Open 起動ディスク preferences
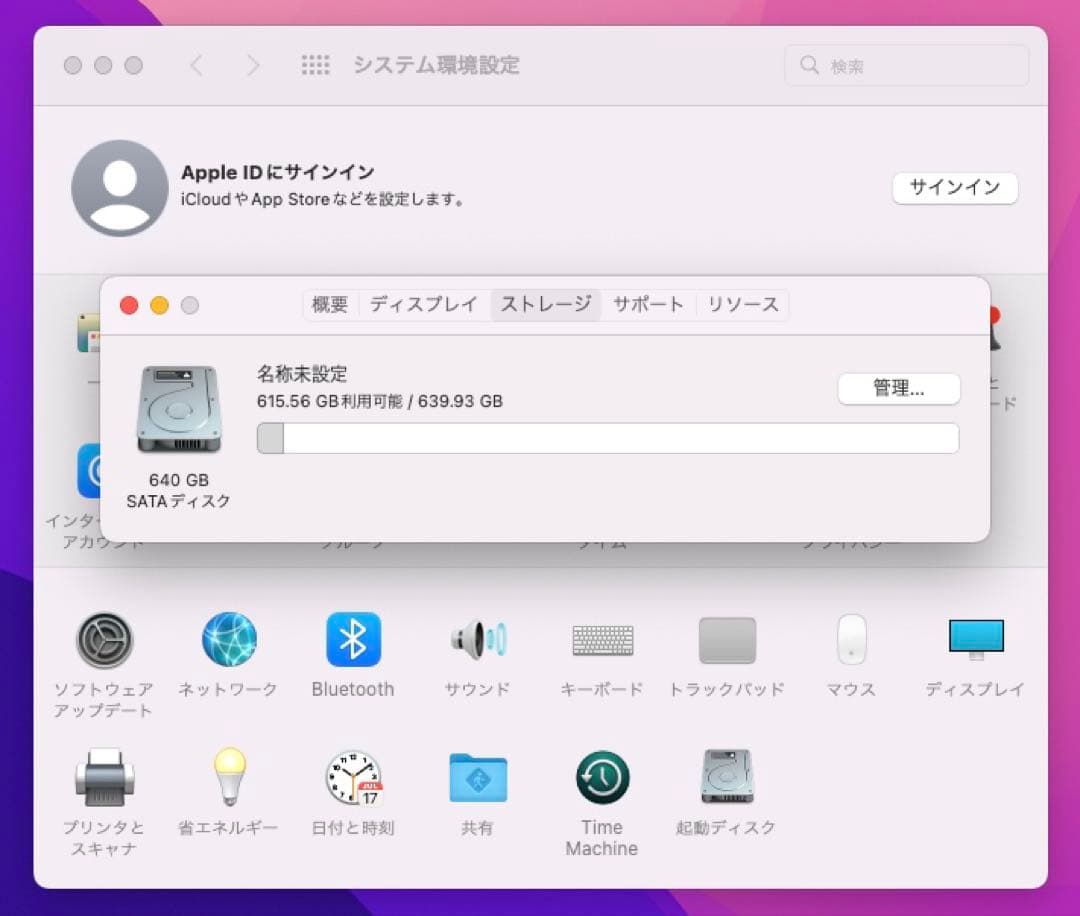The height and width of the screenshot is (916, 1080). [726, 777]
